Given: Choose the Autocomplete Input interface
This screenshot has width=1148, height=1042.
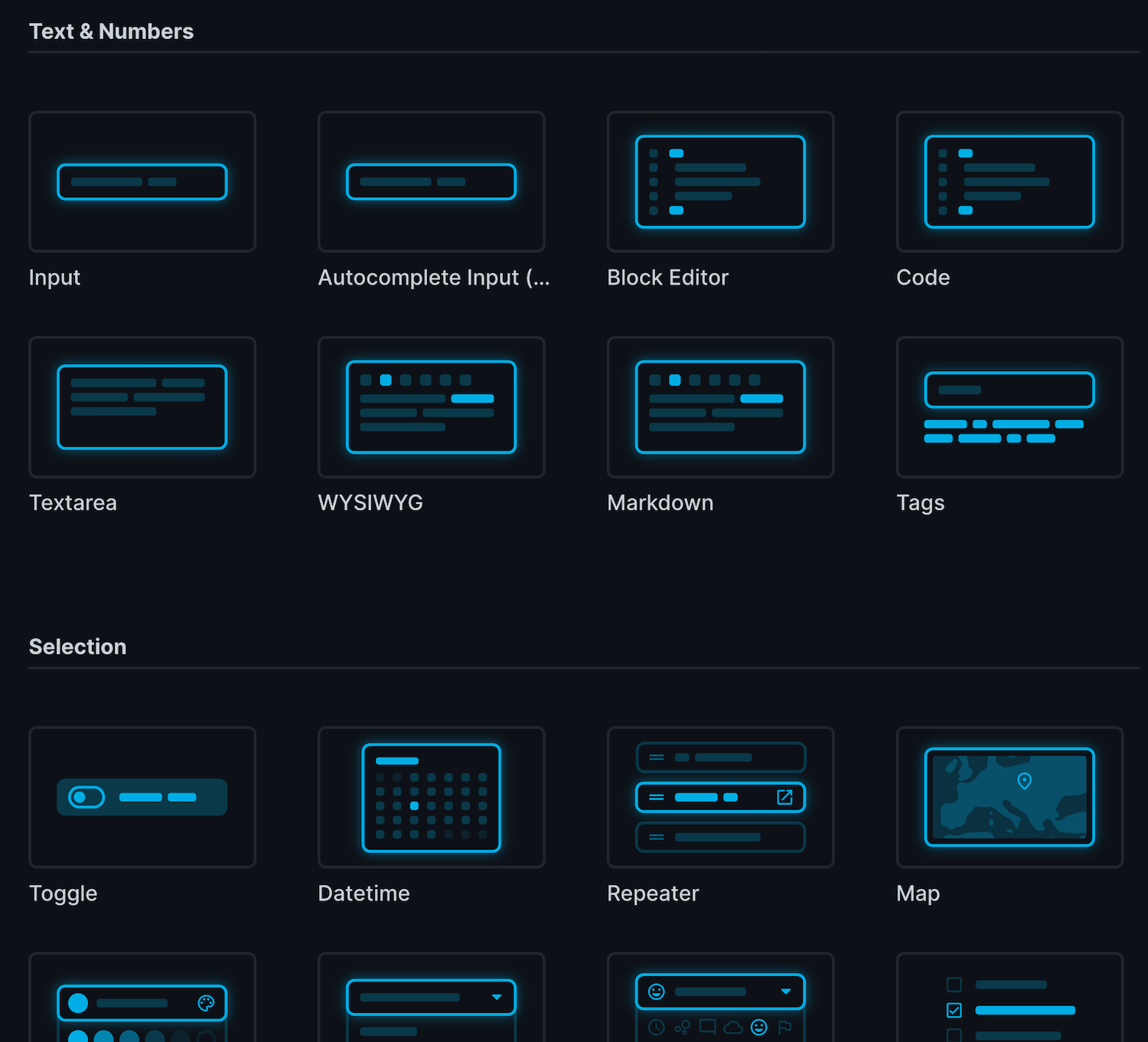Looking at the screenshot, I should tap(432, 182).
